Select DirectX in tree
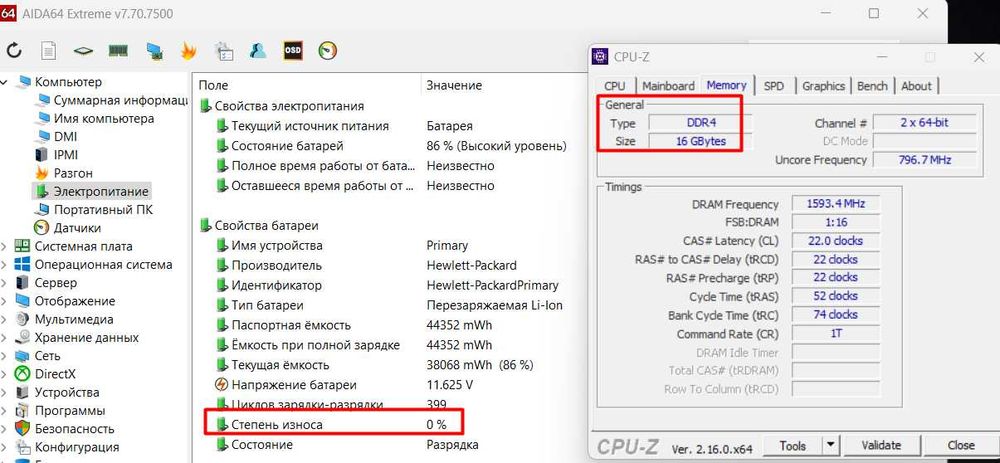Image resolution: width=1000 pixels, height=463 pixels. [x=55, y=374]
